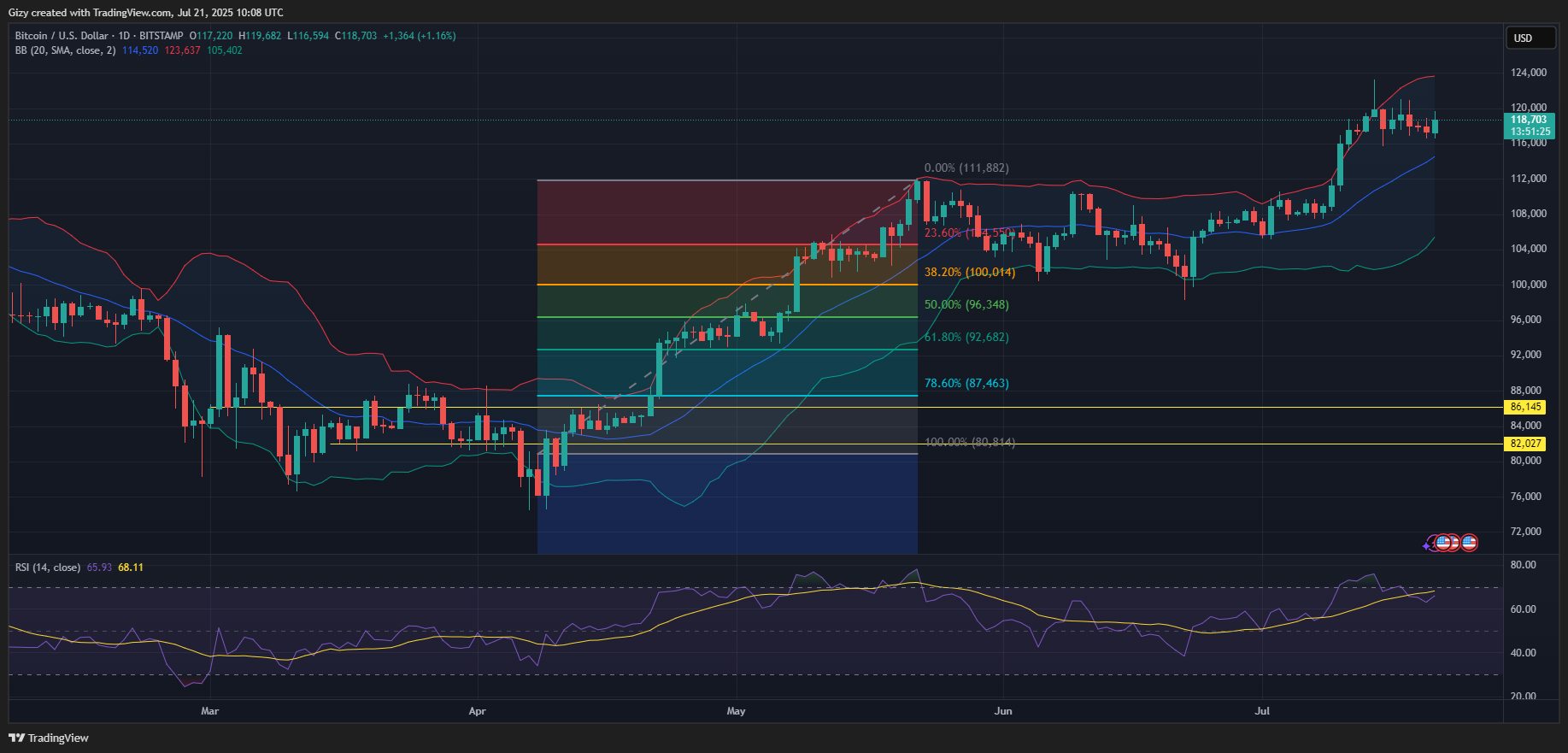Click the 76,000 price axis label
Screen dimensions: 1568x753
[x=1526, y=497]
